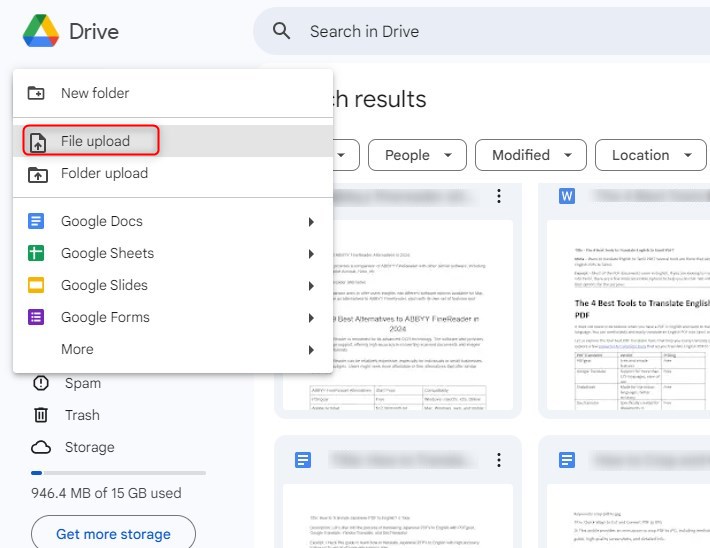This screenshot has height=548, width=710.
Task: Click the green Google Sheets icon
Action: (36, 253)
